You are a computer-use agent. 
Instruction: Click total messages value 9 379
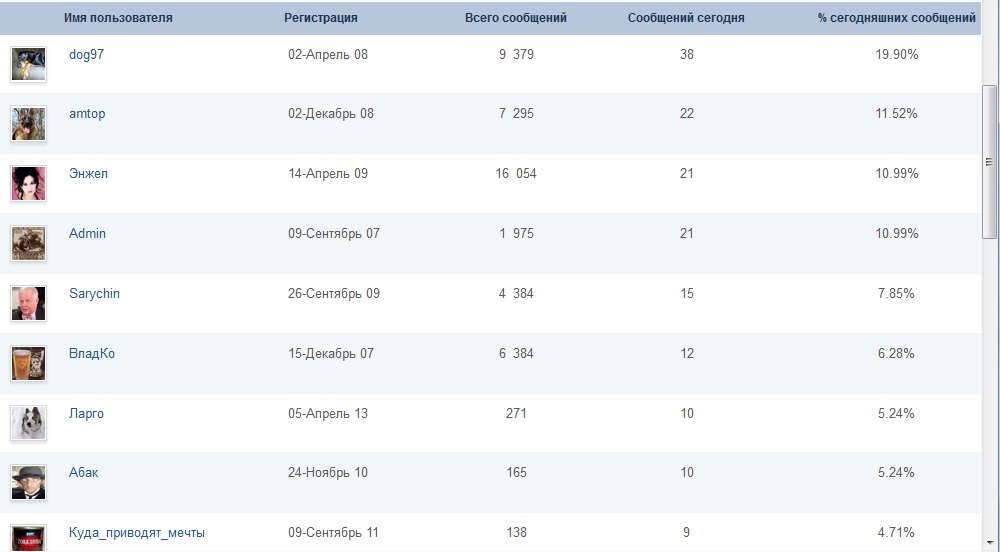[x=517, y=54]
